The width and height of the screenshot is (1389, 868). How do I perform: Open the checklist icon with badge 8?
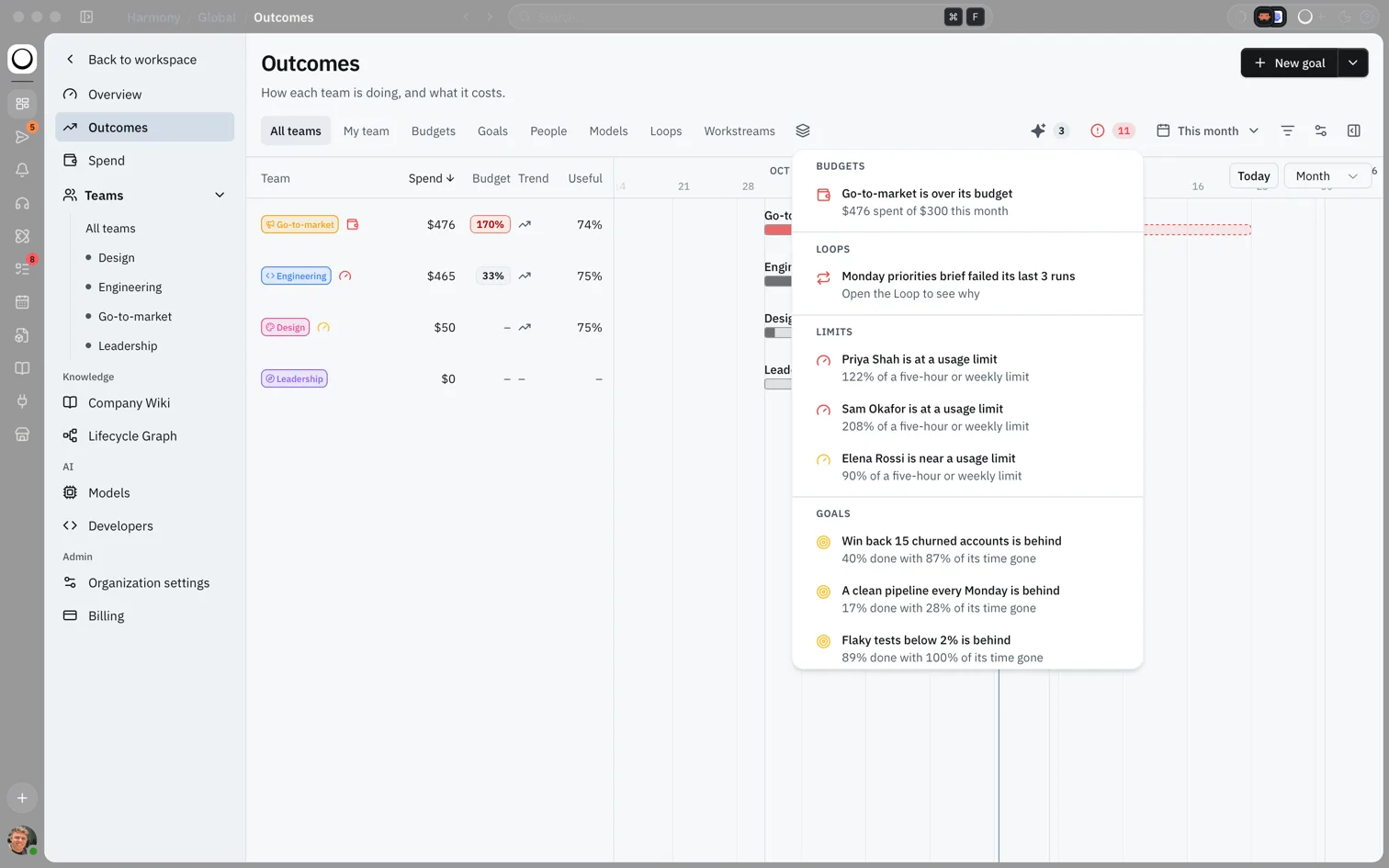[22, 269]
